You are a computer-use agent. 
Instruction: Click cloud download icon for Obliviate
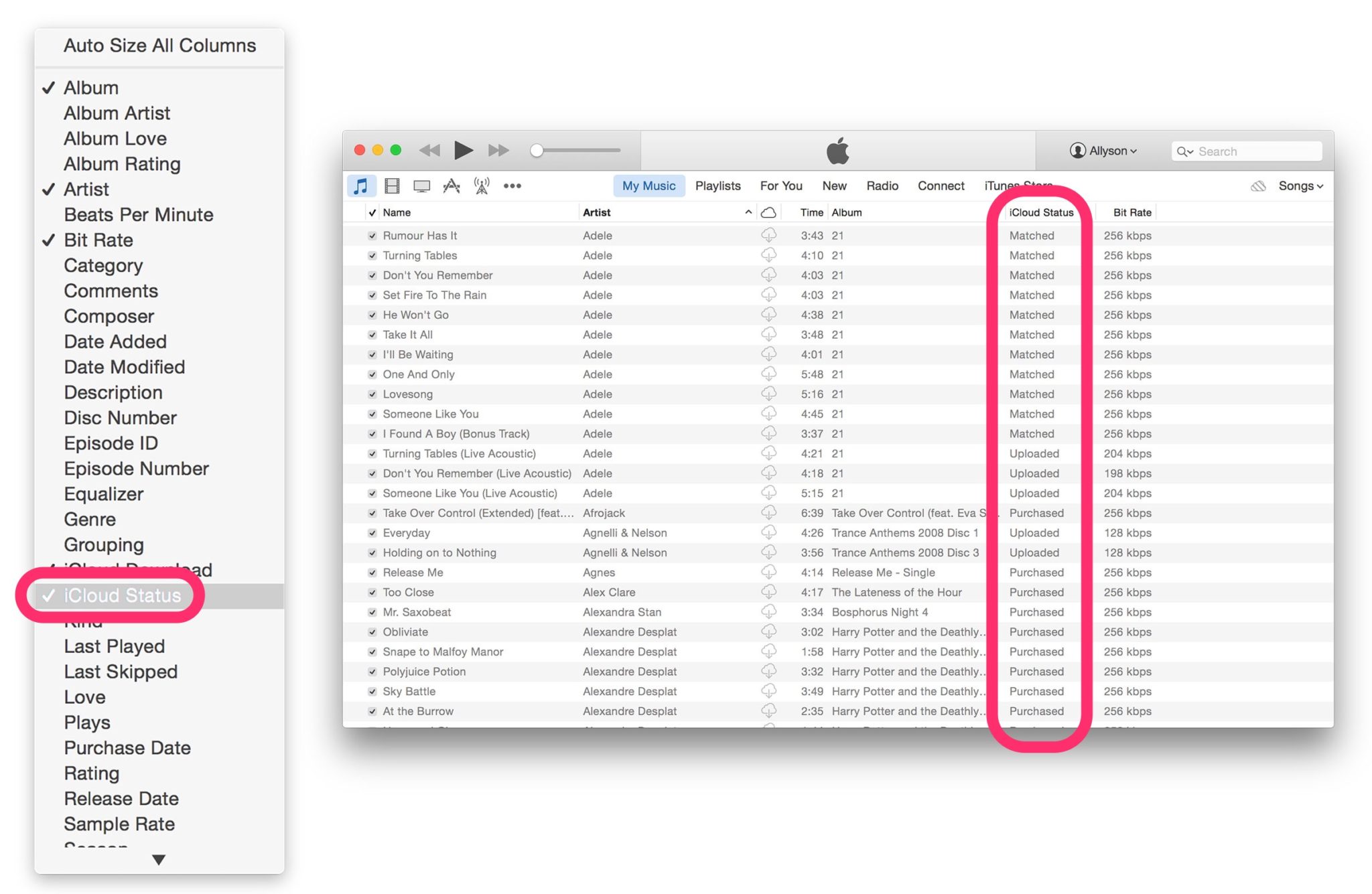[x=768, y=631]
